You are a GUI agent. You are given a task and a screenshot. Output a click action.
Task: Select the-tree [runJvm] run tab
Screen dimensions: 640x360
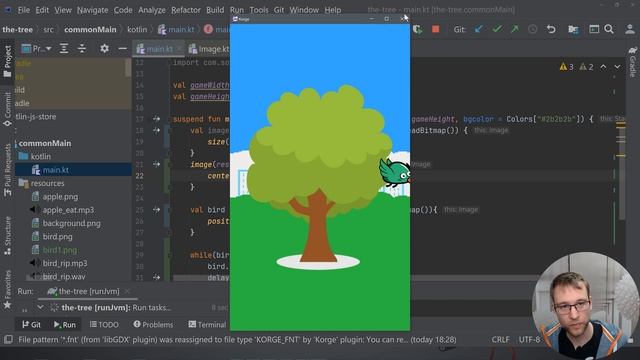click(89, 291)
